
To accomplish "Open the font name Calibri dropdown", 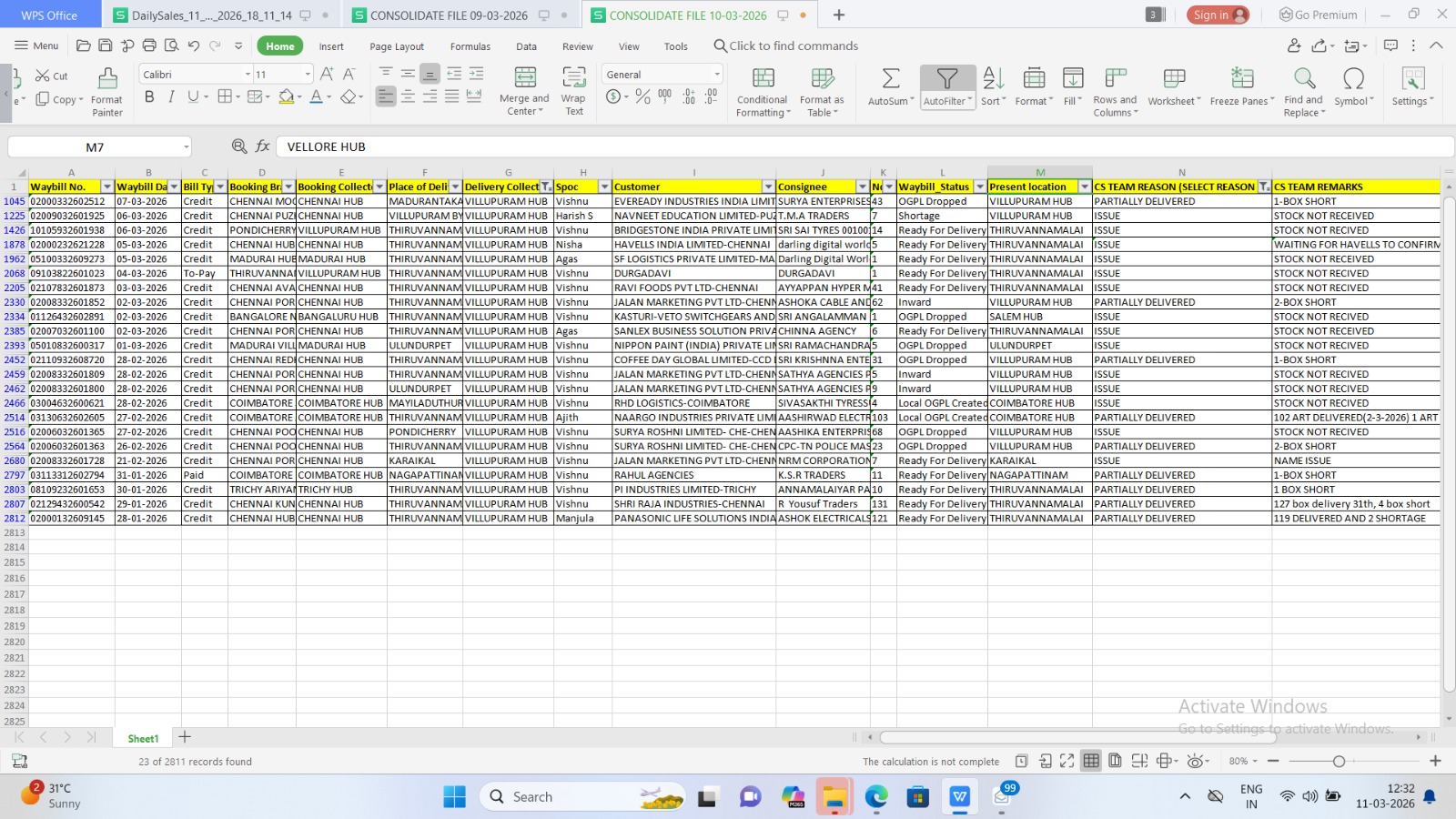I will [x=248, y=75].
